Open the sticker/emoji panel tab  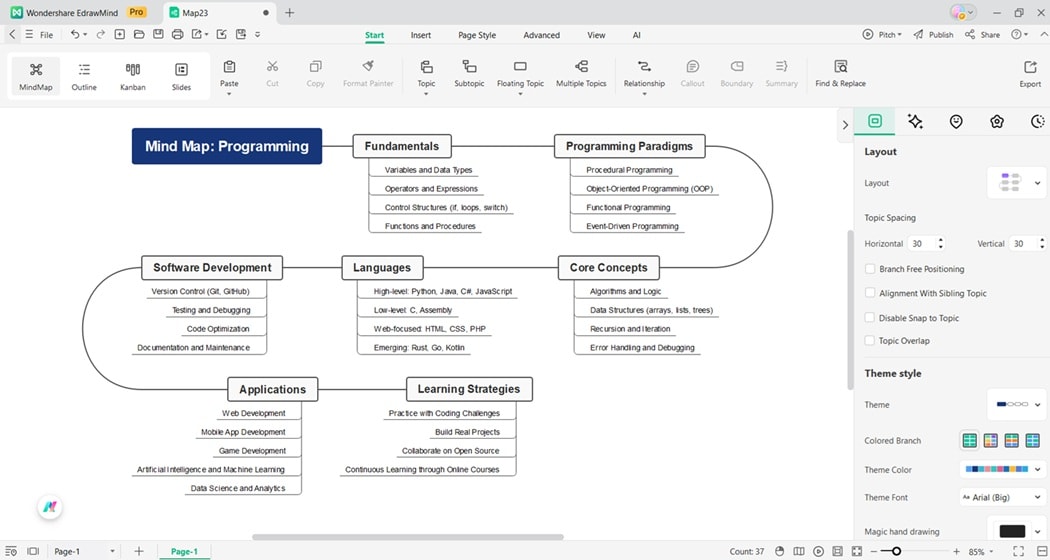click(x=956, y=121)
